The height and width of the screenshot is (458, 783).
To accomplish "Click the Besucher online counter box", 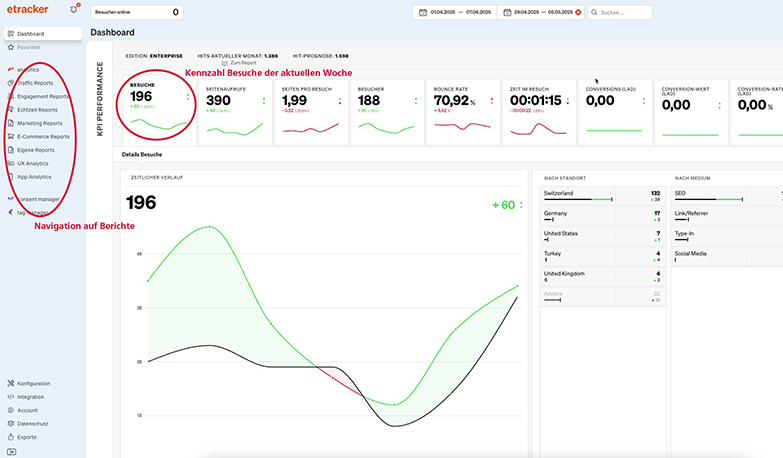I will point(137,12).
